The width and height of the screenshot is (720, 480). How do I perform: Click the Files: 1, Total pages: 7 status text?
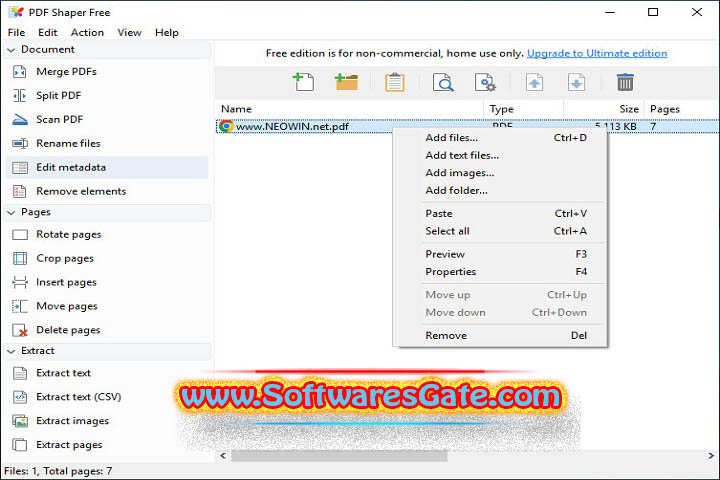(58, 471)
